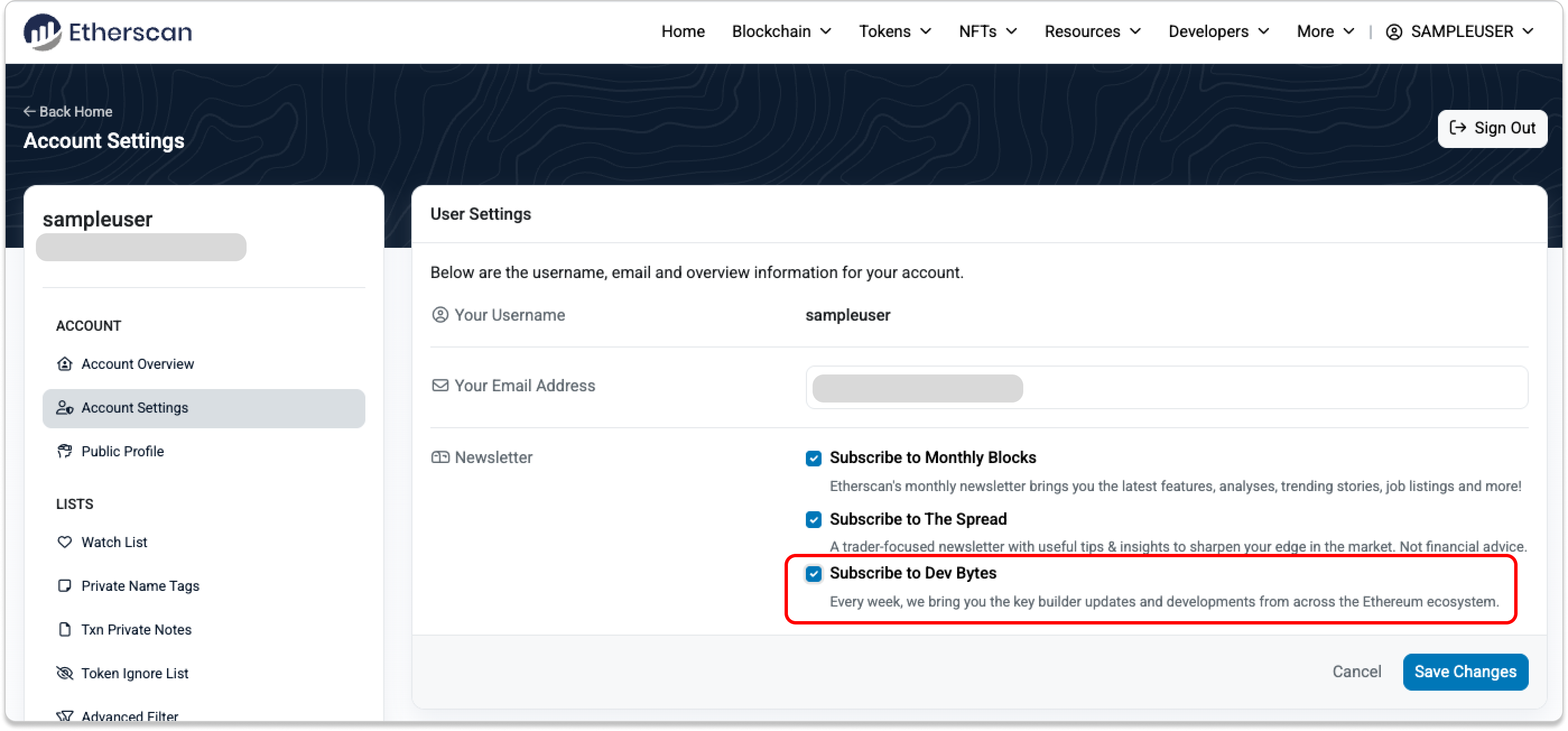This screenshot has height=731, width=1568.
Task: Click the User Settings heading
Action: (x=480, y=214)
